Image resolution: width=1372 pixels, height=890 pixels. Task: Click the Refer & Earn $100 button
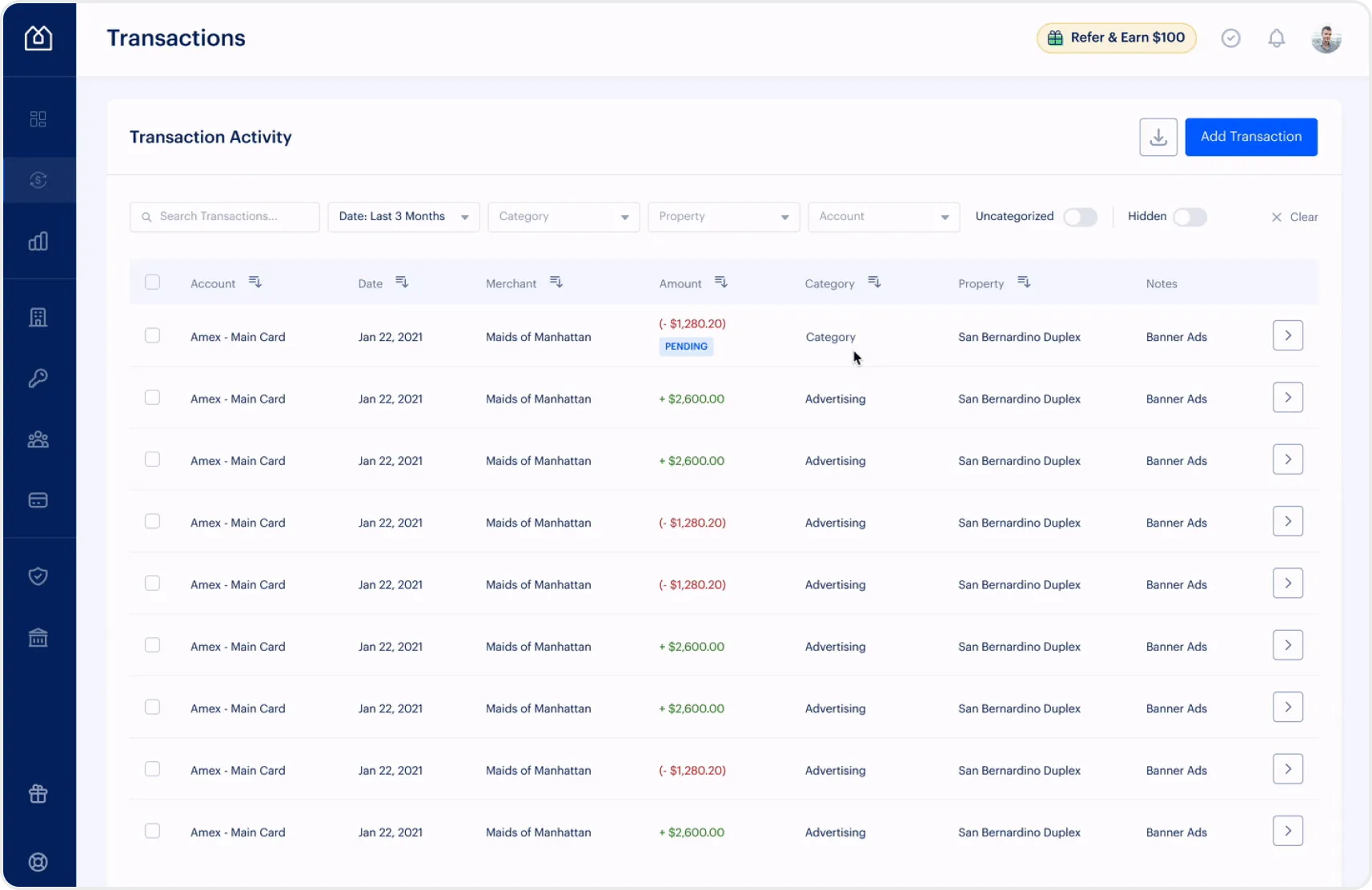pyautogui.click(x=1117, y=38)
